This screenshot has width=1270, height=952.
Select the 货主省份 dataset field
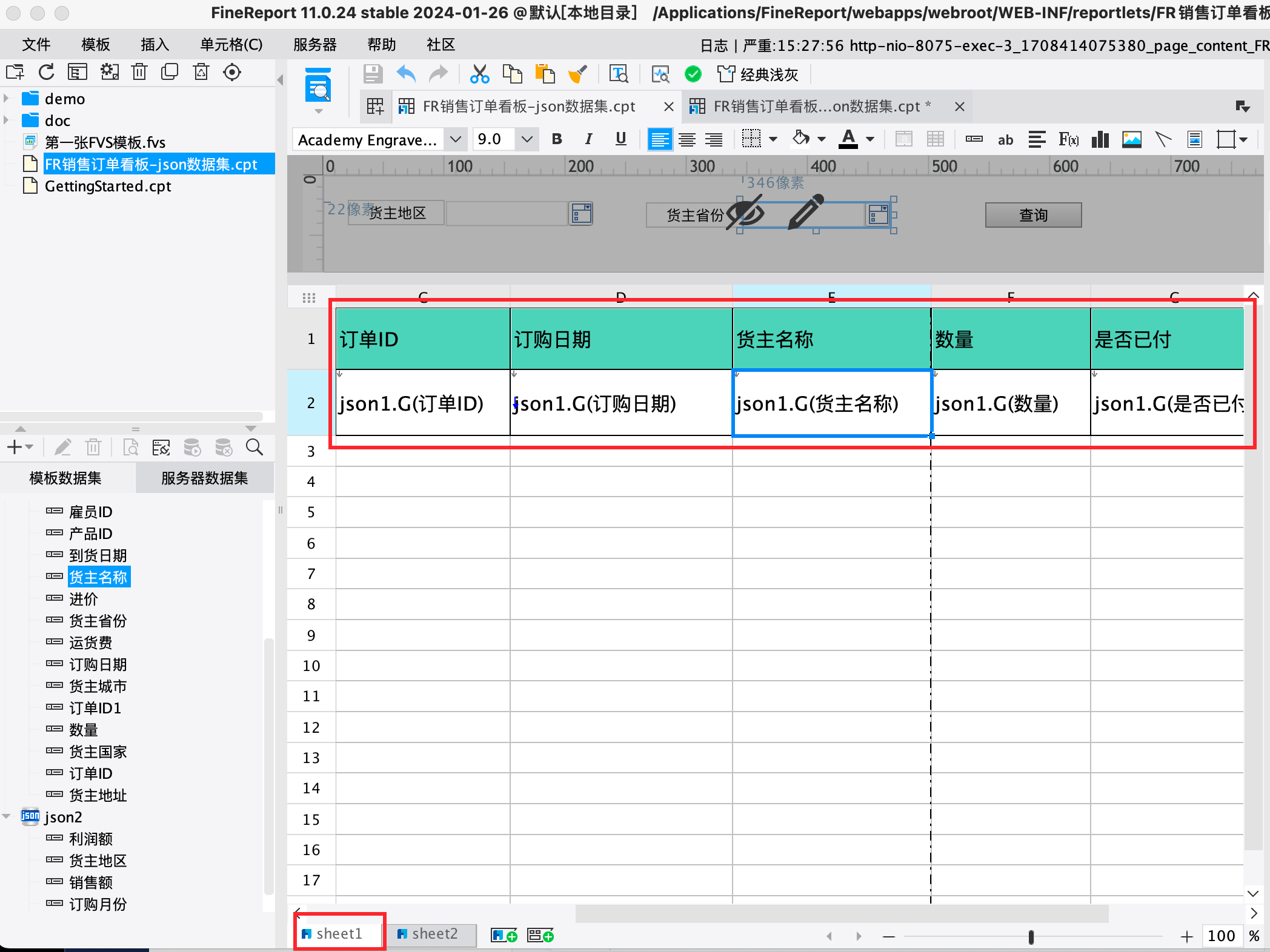[x=98, y=621]
